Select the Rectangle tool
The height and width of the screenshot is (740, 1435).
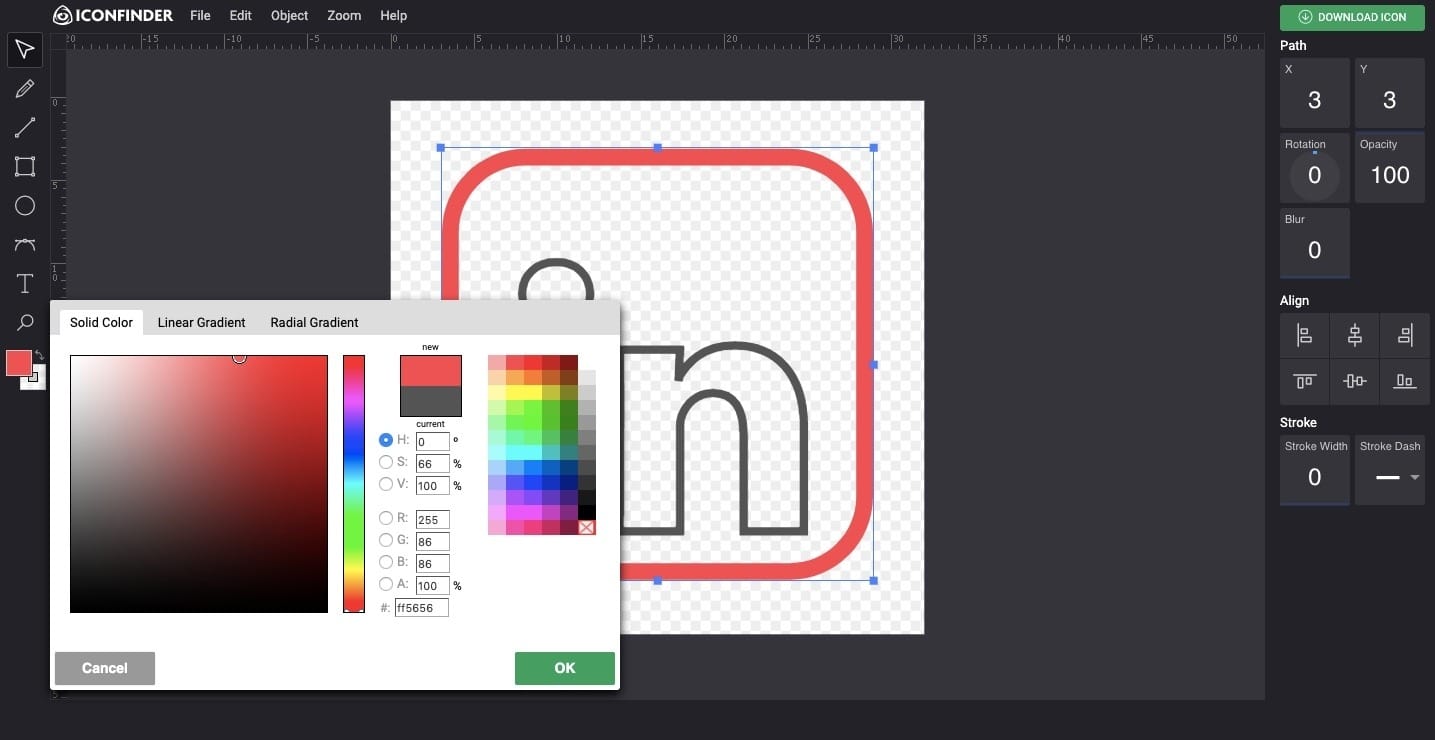coord(25,167)
